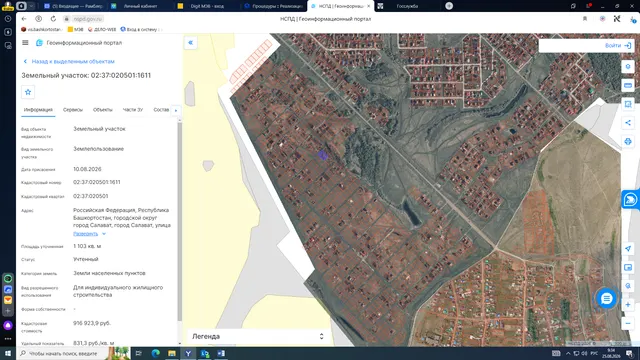
Task: Click the Геоинформационный портал logo
Action: [79, 43]
